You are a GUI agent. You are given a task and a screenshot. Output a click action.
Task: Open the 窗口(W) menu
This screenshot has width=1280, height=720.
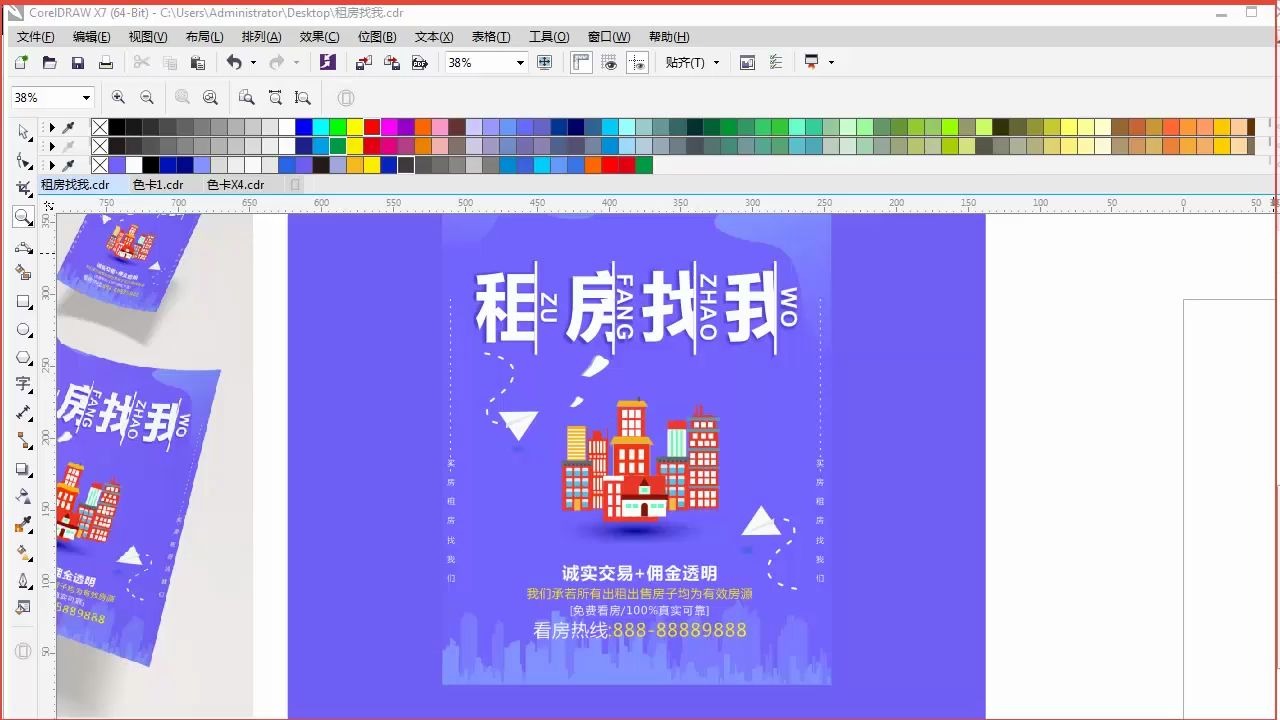point(609,37)
